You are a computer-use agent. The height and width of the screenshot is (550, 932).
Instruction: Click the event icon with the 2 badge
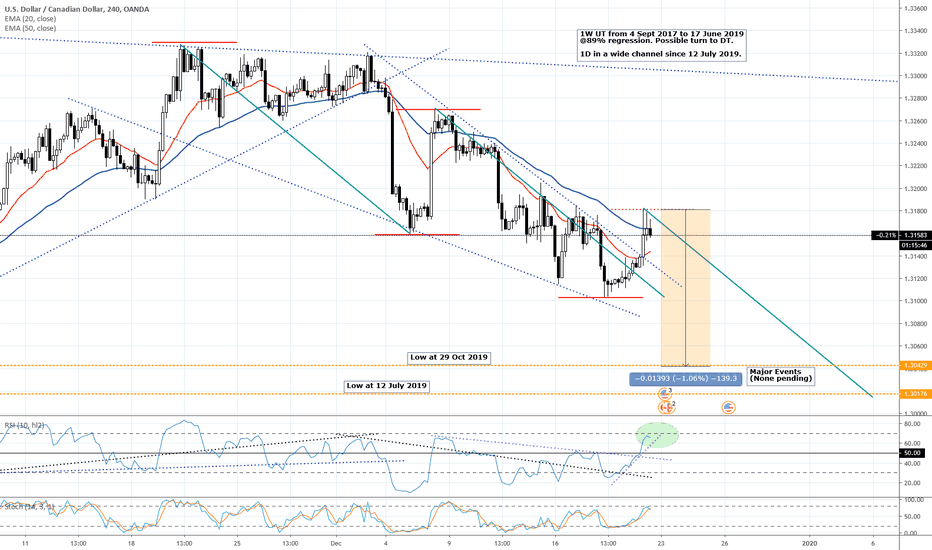[667, 407]
